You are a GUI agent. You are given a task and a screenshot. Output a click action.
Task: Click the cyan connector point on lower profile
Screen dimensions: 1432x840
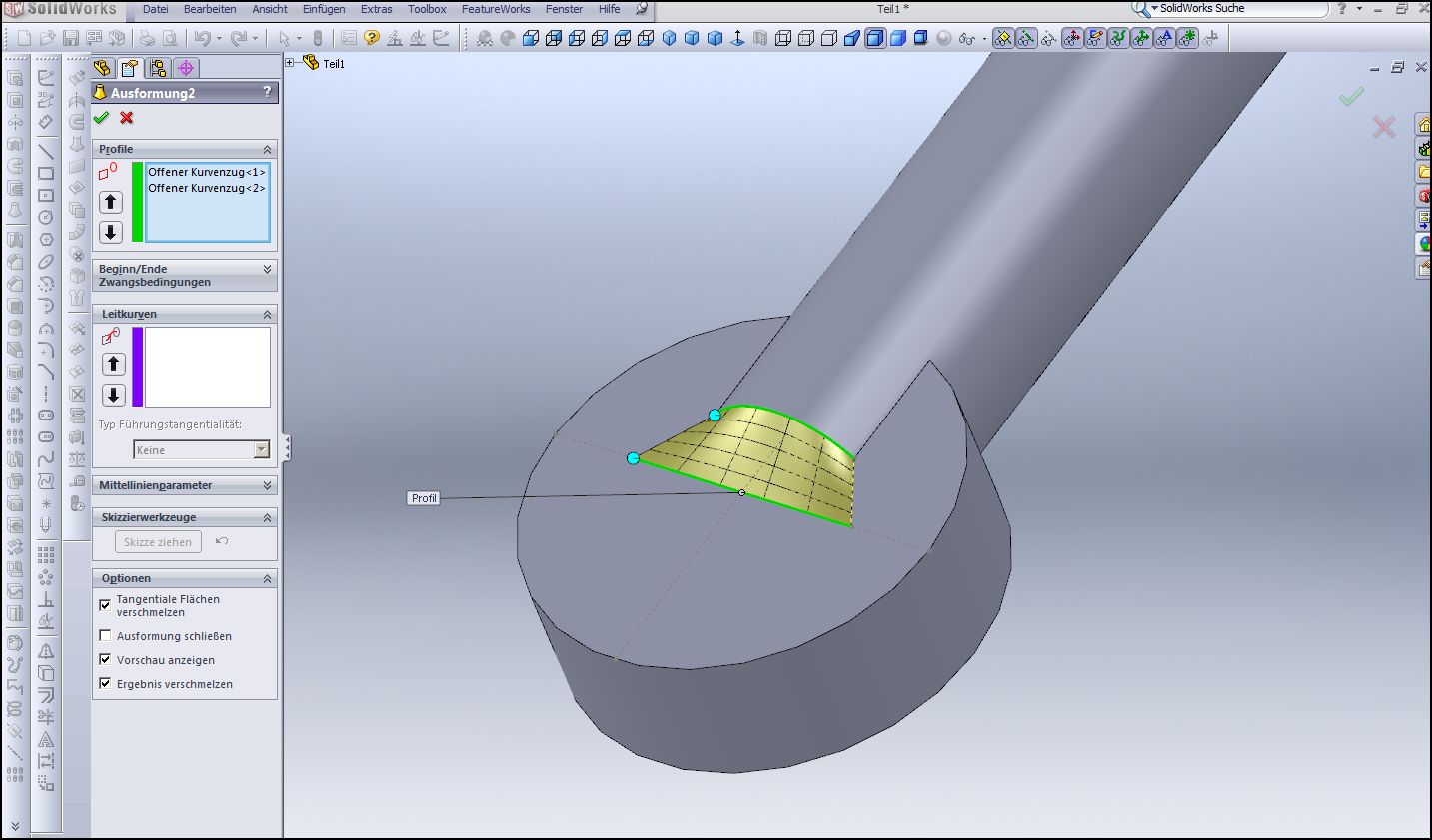click(633, 458)
